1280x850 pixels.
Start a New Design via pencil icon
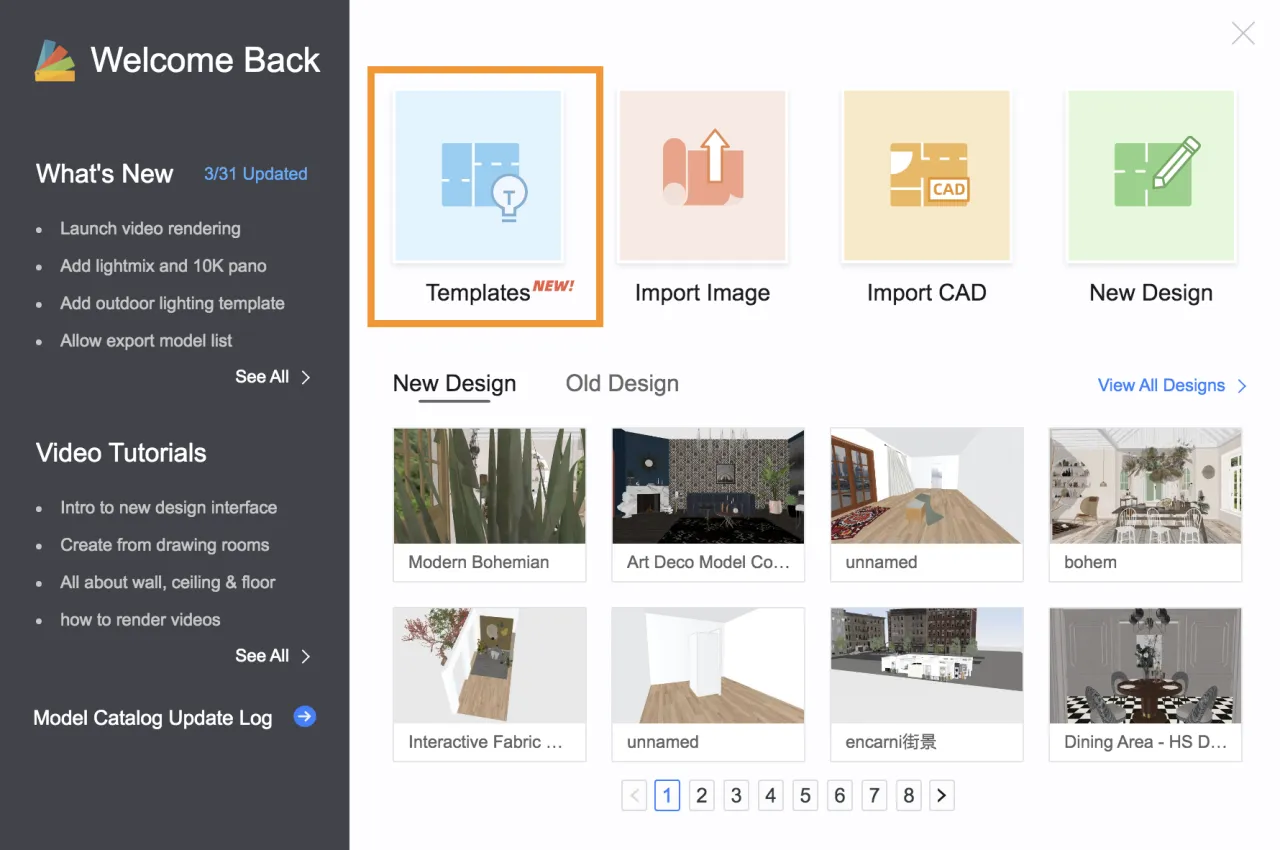[1151, 176]
